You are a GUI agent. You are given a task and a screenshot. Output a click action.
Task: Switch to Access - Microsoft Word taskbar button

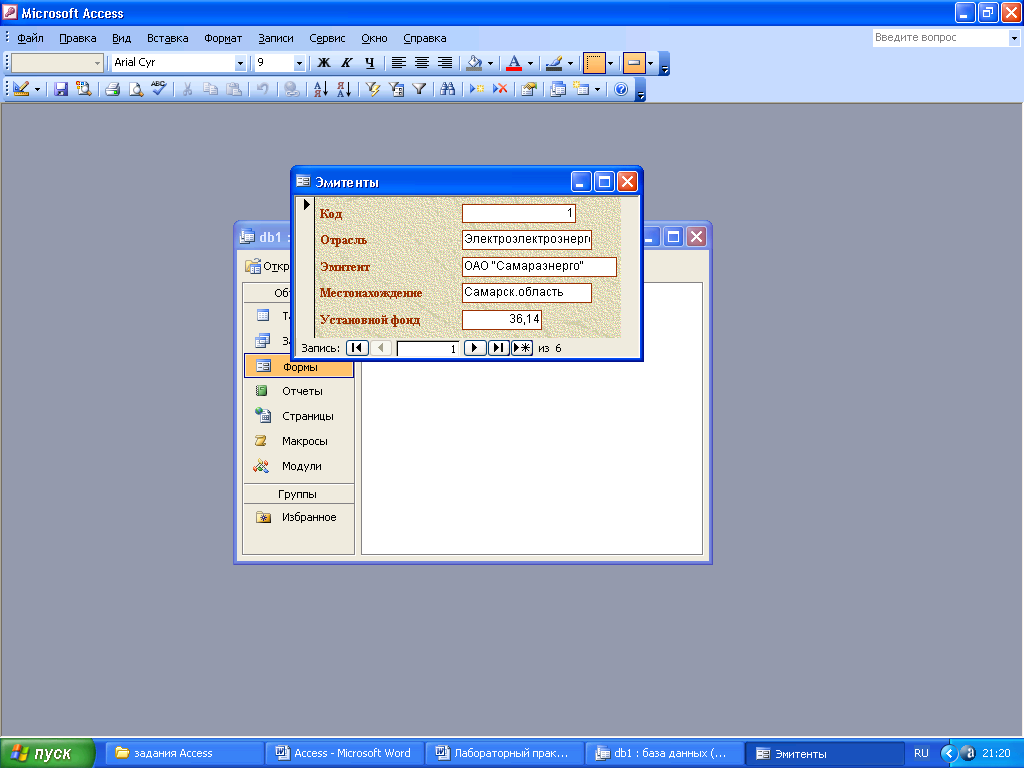pyautogui.click(x=344, y=753)
